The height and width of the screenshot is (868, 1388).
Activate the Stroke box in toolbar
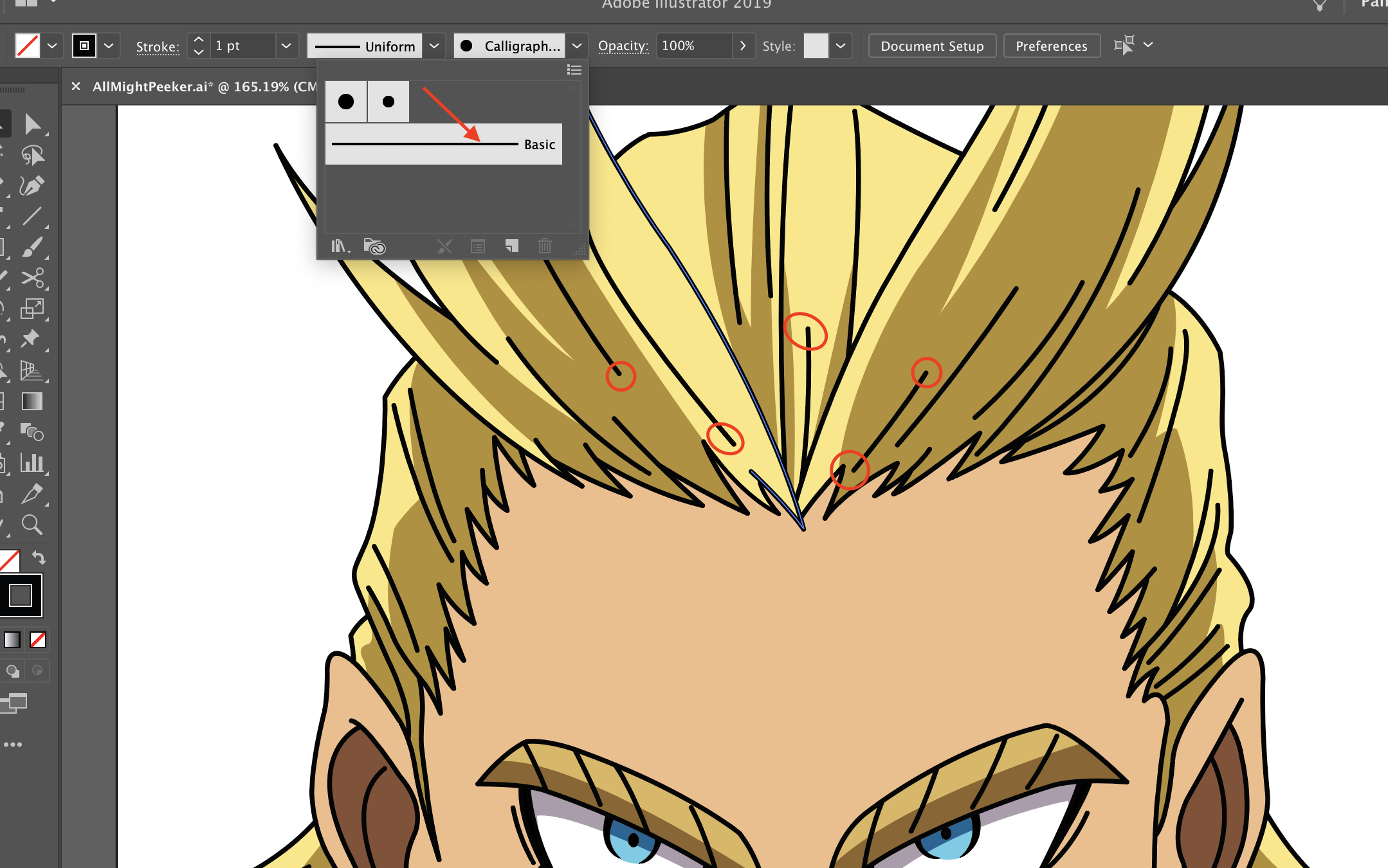coord(21,595)
